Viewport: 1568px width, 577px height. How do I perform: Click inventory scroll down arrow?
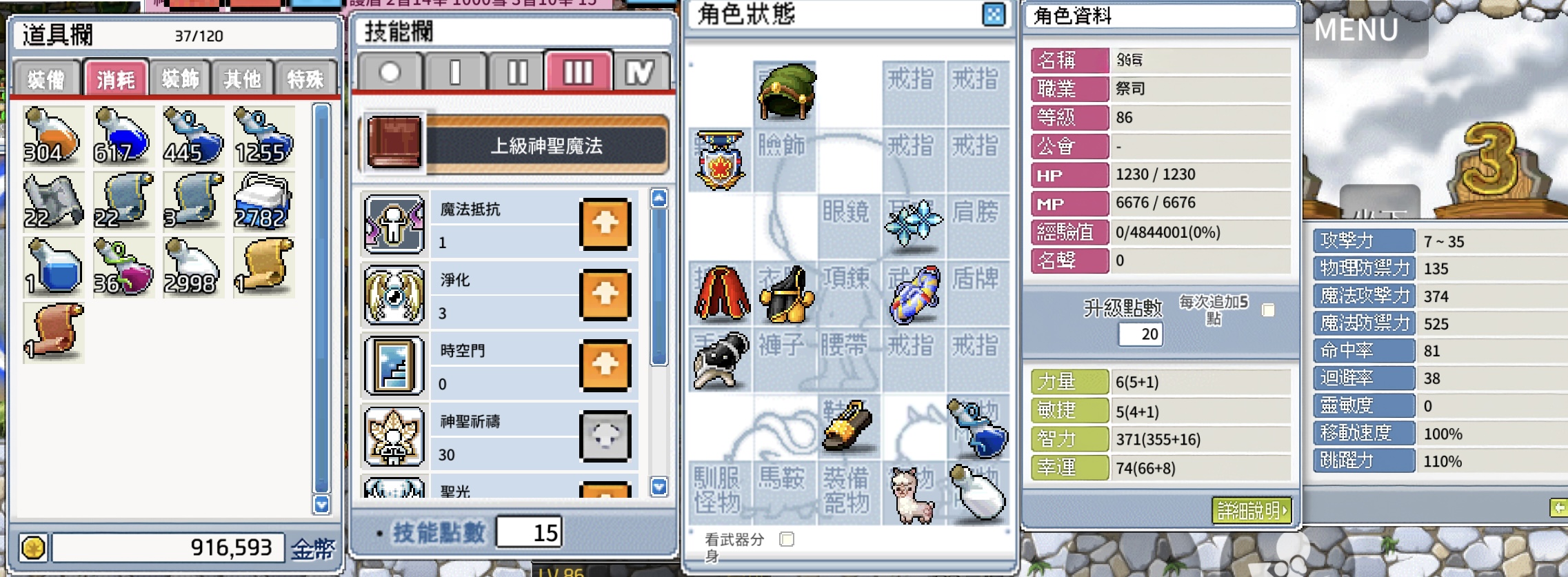321,505
